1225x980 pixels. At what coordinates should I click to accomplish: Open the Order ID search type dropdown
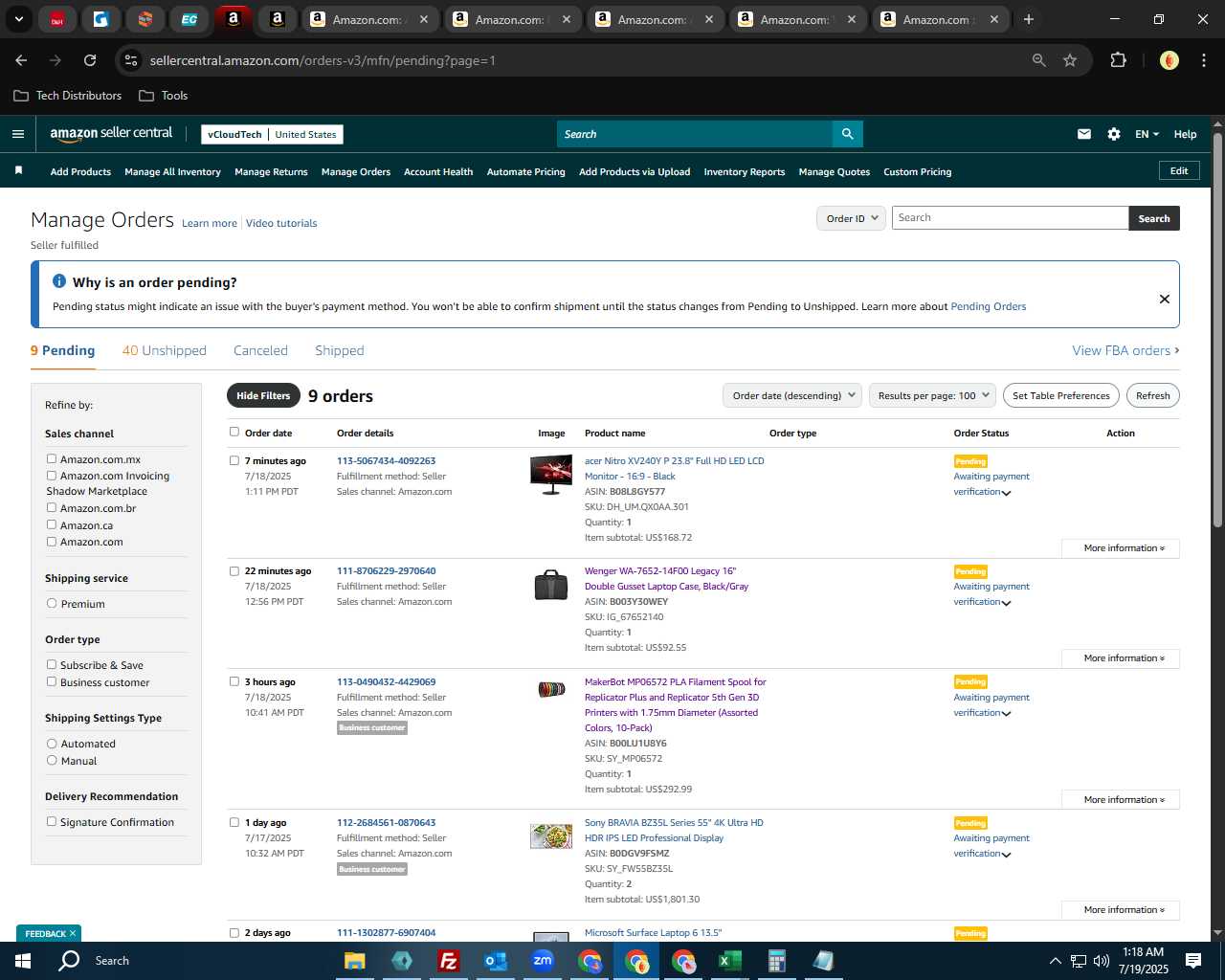(x=851, y=218)
